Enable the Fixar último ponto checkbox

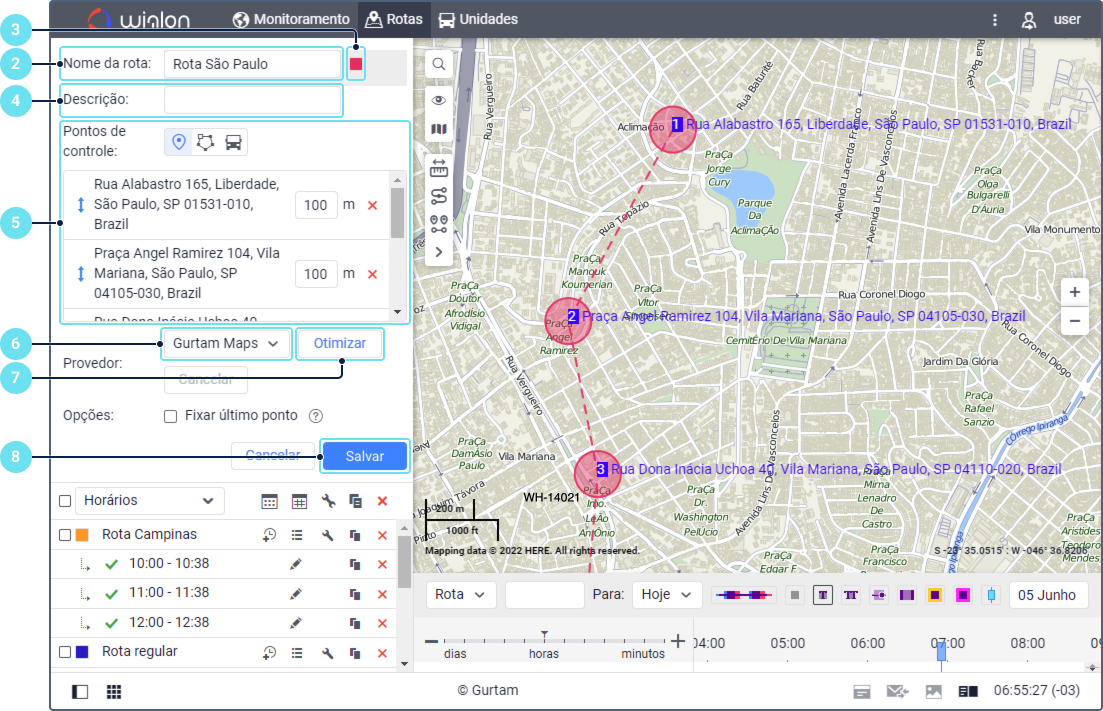170,416
